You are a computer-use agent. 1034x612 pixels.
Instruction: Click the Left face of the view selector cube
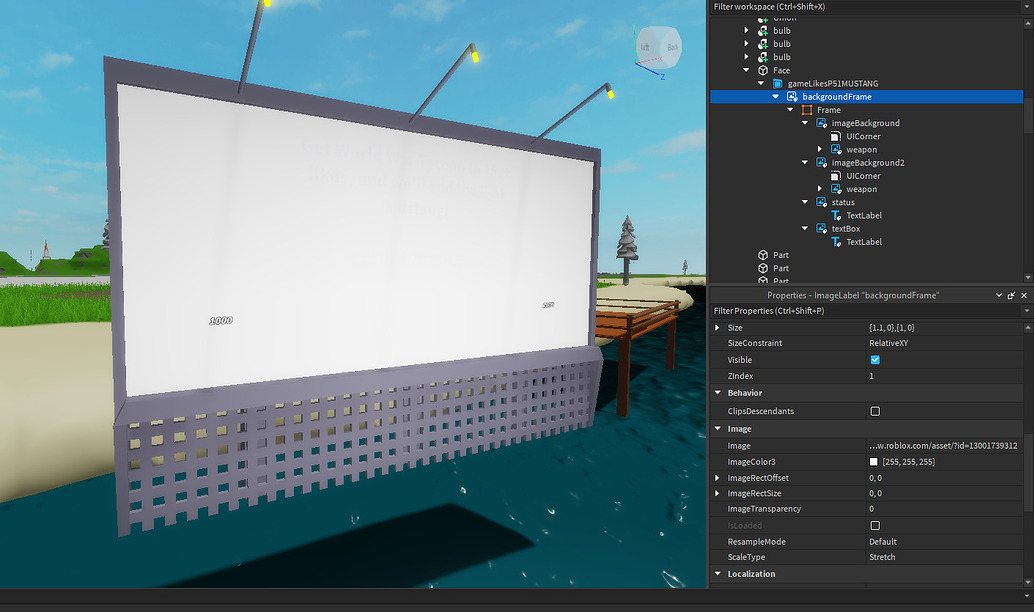644,47
